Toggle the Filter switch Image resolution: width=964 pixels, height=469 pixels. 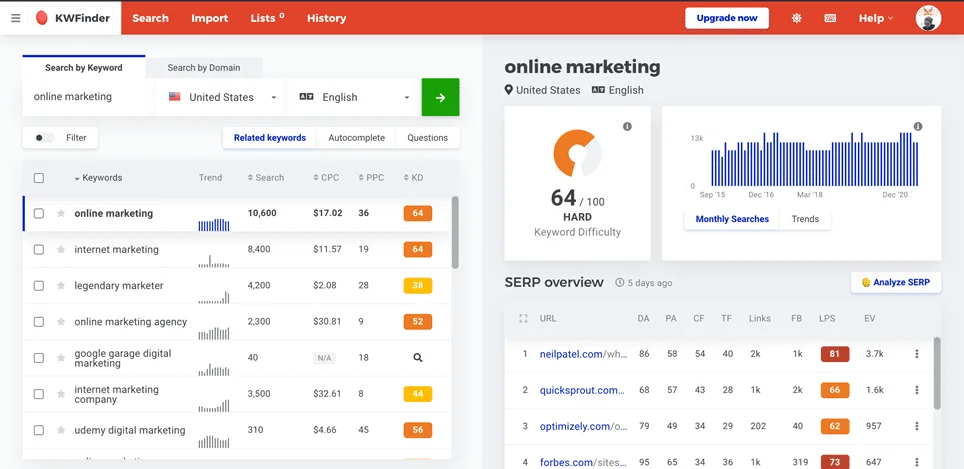click(x=44, y=138)
